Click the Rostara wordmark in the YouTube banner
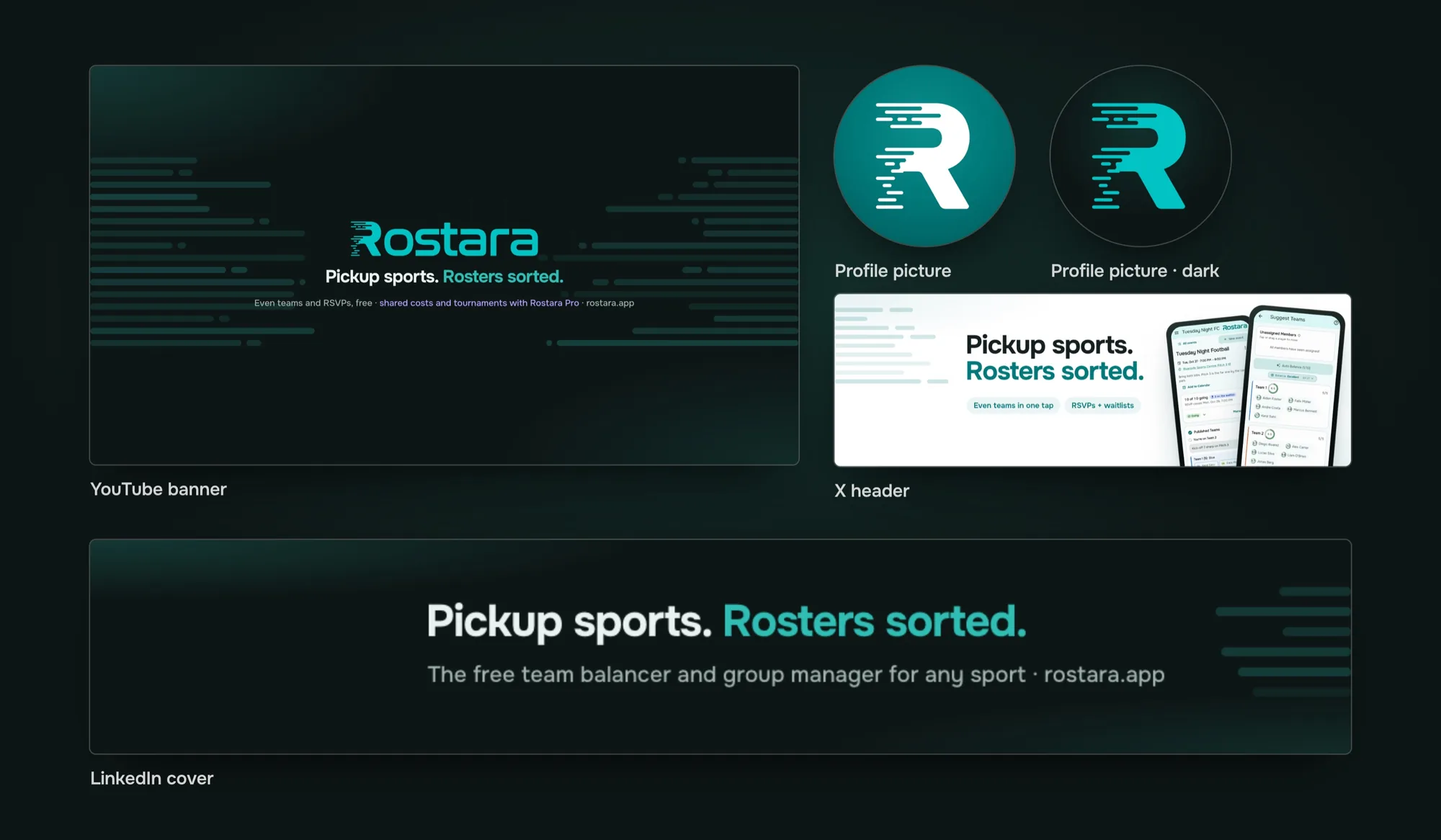1441x840 pixels. 445,239
